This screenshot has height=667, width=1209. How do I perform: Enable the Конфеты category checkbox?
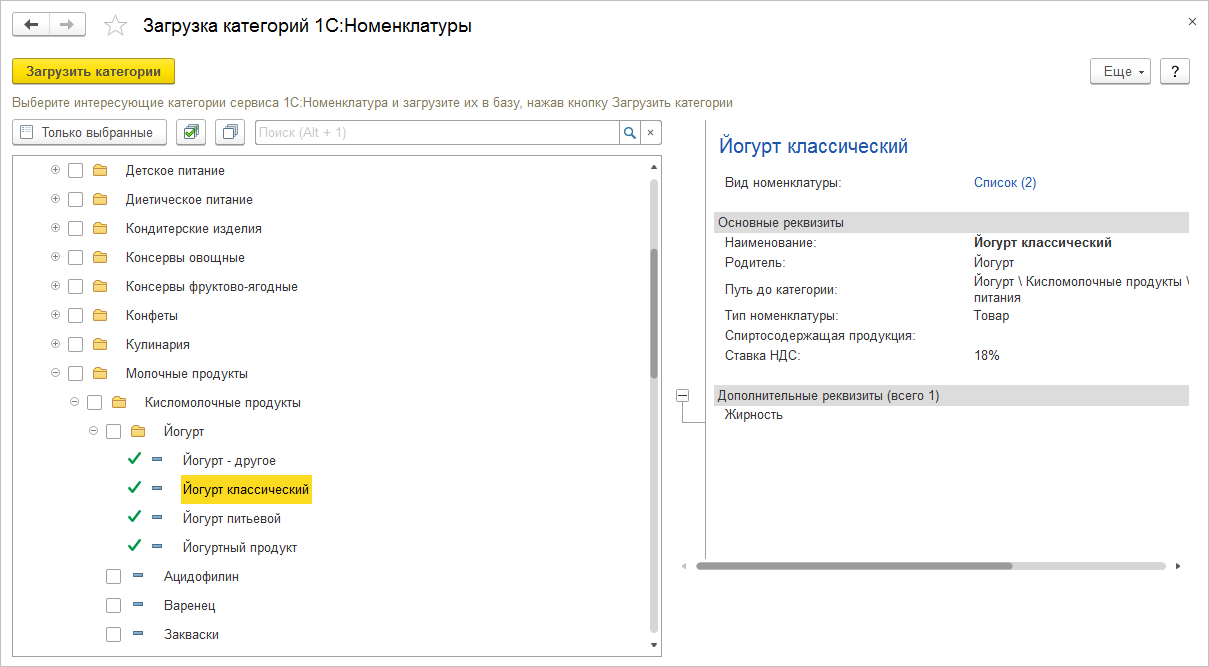pyautogui.click(x=76, y=316)
